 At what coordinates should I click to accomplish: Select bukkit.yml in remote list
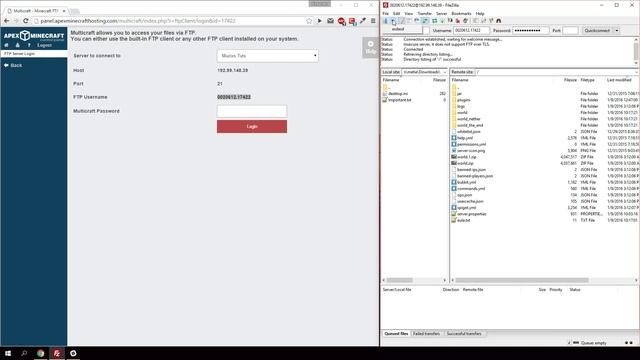tap(466, 182)
